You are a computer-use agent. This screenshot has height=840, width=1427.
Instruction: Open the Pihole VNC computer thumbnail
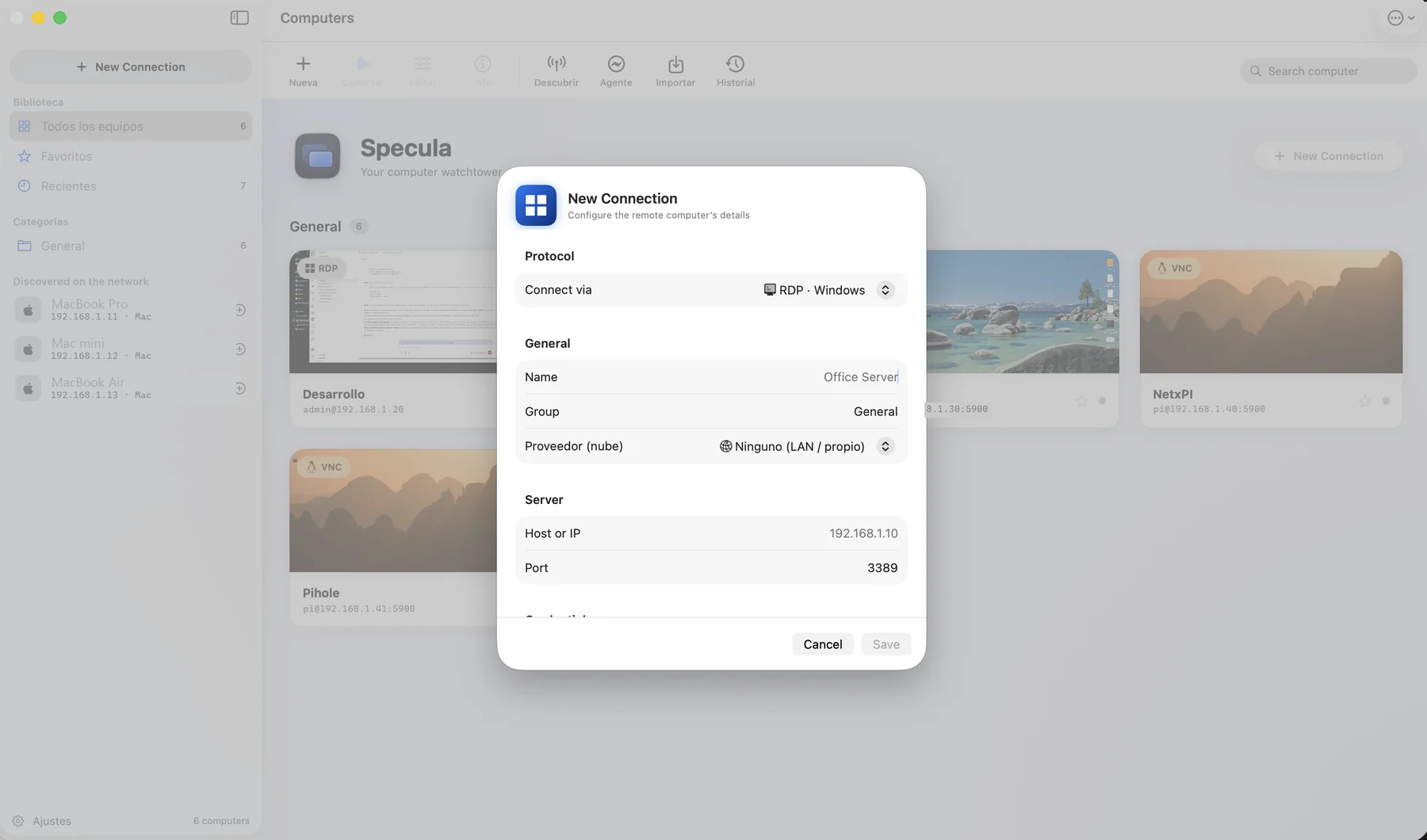(x=393, y=511)
